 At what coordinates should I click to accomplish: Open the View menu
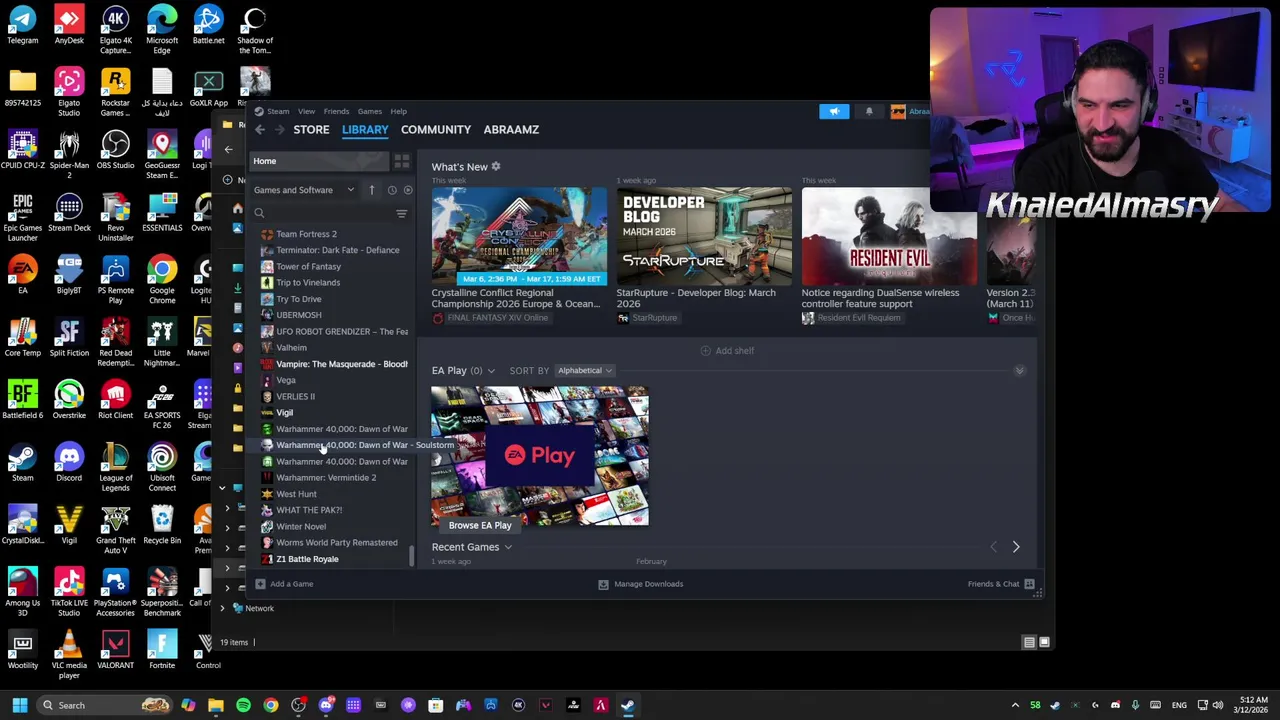pos(306,111)
